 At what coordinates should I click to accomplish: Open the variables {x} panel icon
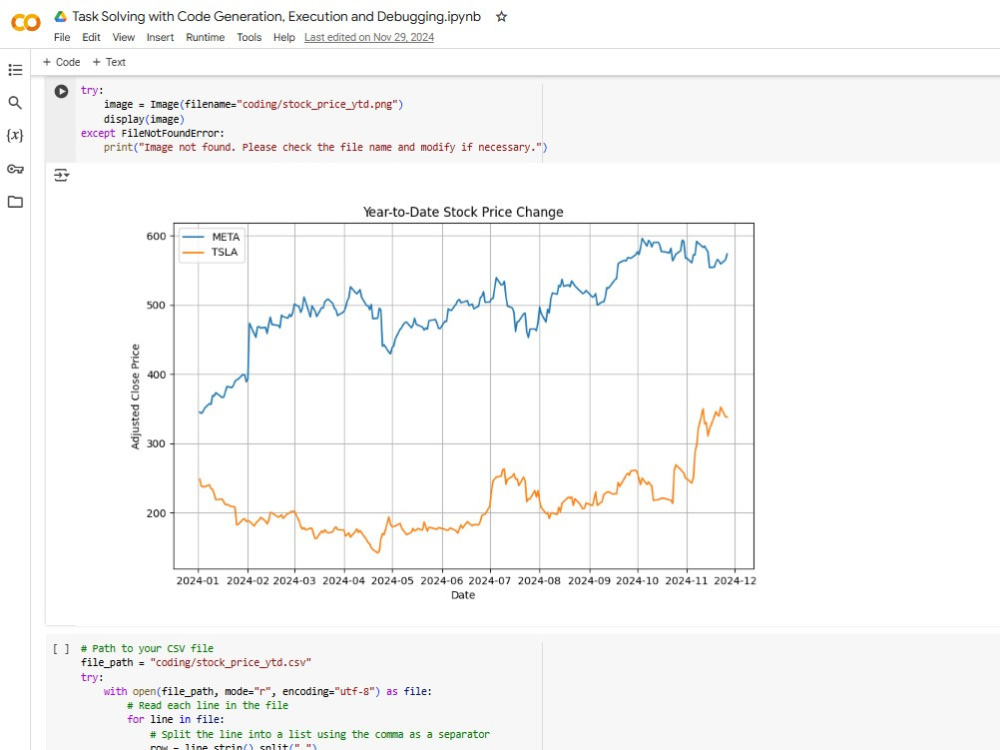click(15, 135)
